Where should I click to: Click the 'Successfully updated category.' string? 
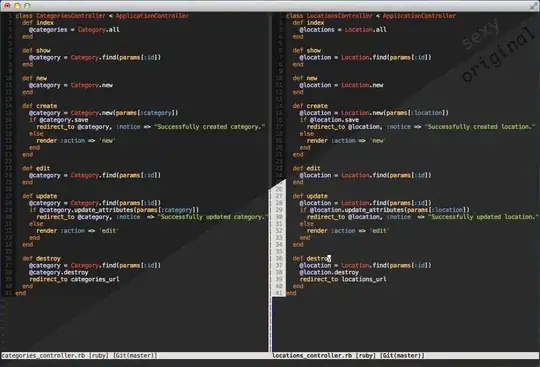(x=213, y=217)
